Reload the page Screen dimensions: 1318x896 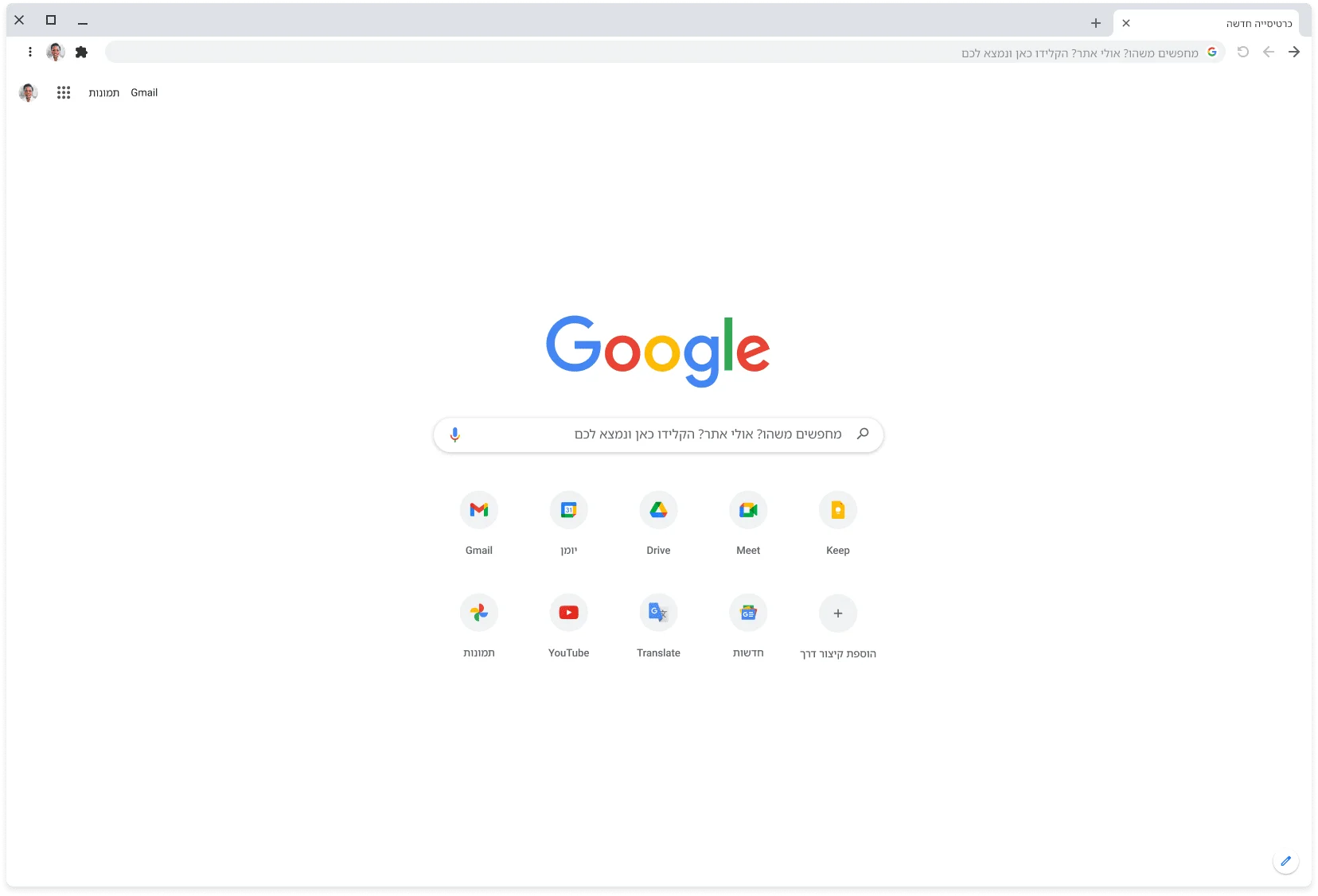coord(1243,52)
